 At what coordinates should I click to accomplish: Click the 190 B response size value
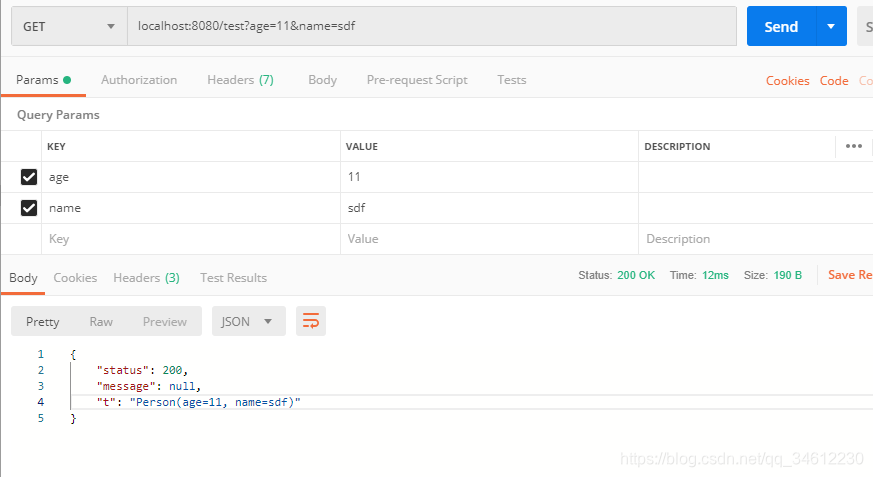788,275
